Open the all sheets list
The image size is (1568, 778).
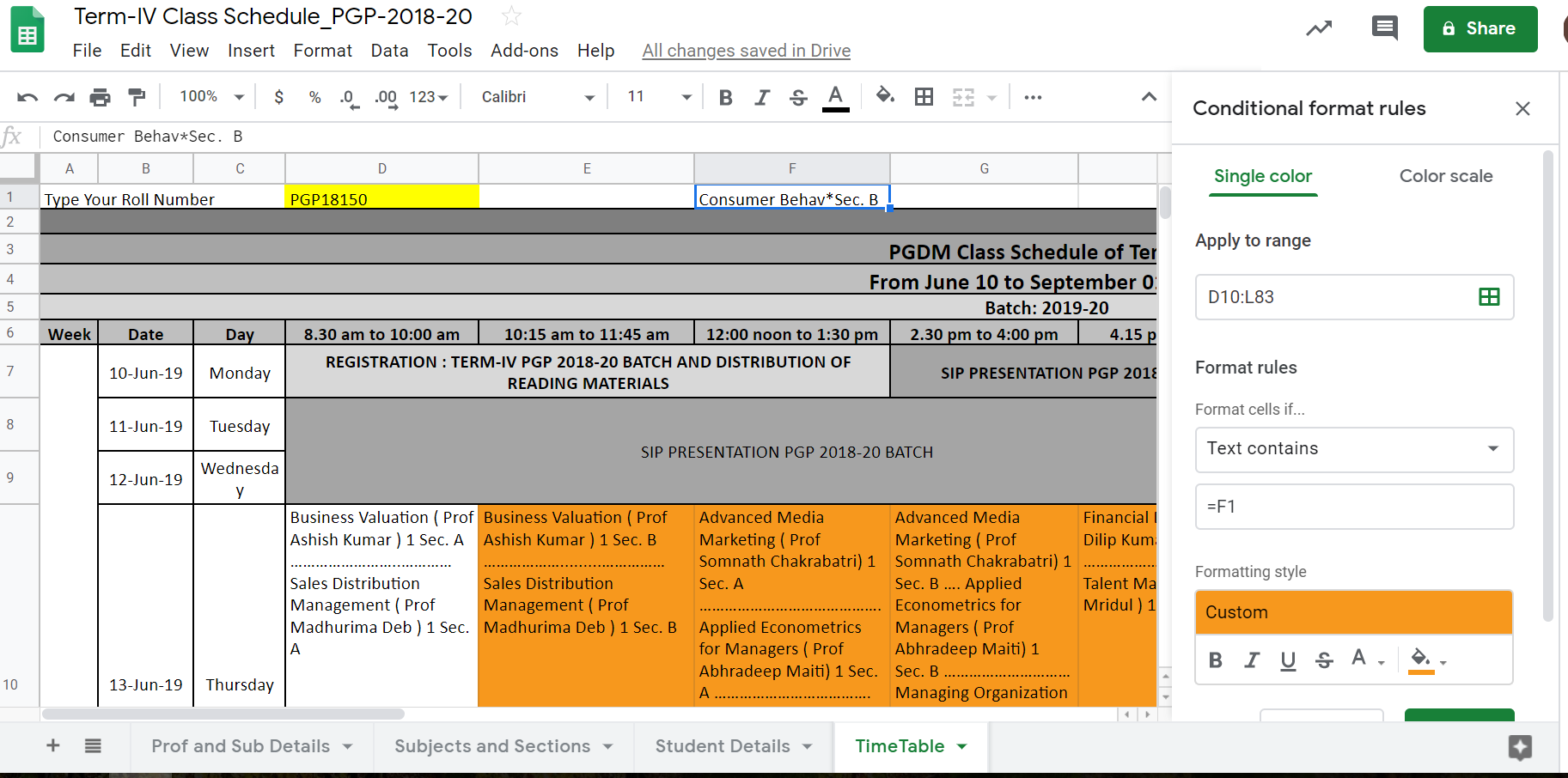(93, 745)
